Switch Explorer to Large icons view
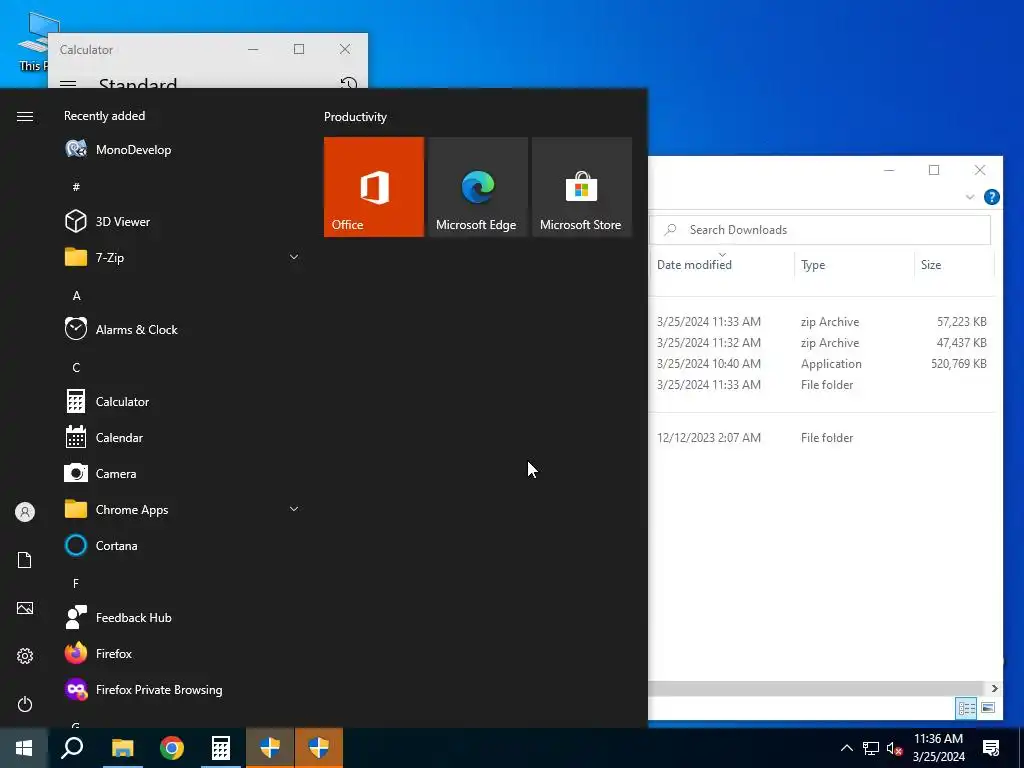 pyautogui.click(x=988, y=708)
